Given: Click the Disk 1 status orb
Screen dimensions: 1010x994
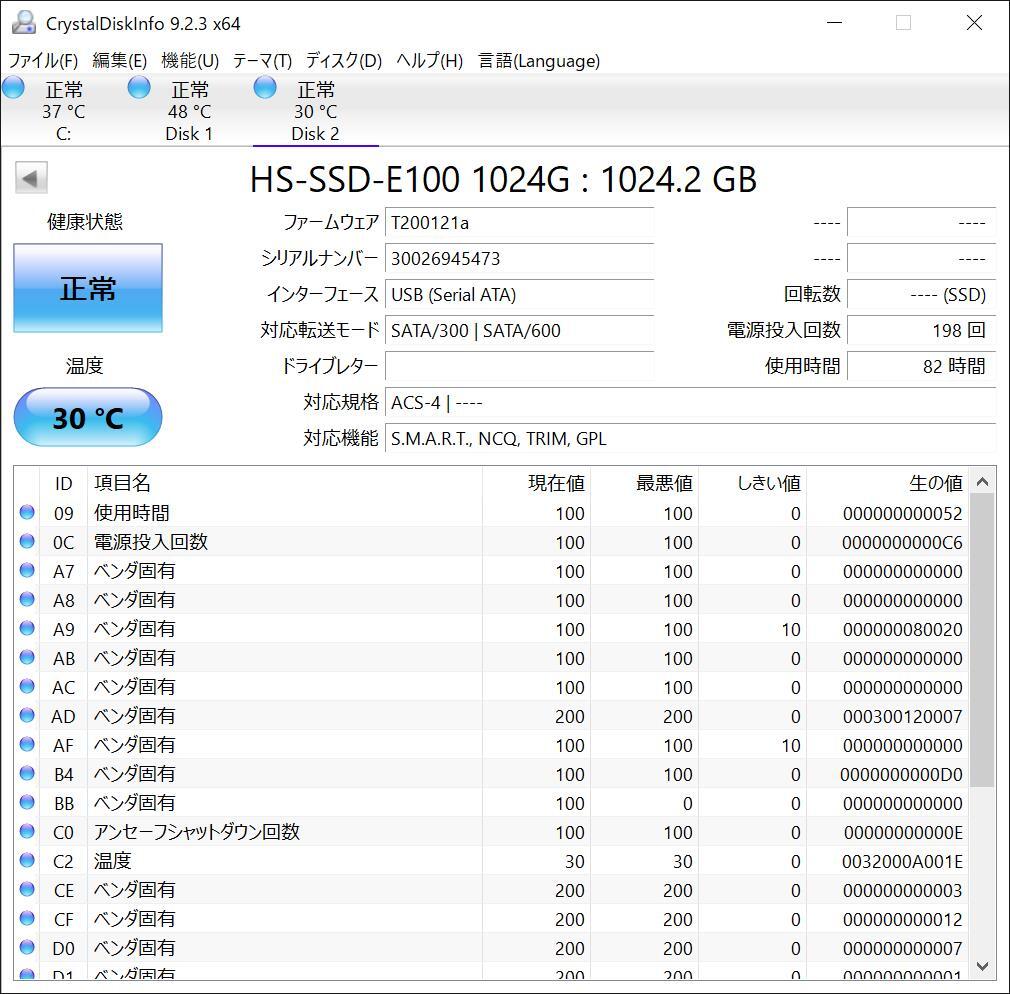Looking at the screenshot, I should (139, 88).
